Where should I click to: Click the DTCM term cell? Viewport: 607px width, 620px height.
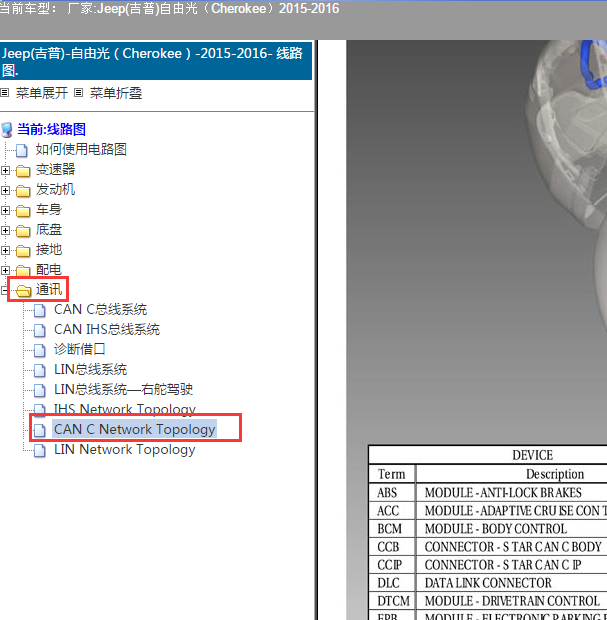(393, 601)
